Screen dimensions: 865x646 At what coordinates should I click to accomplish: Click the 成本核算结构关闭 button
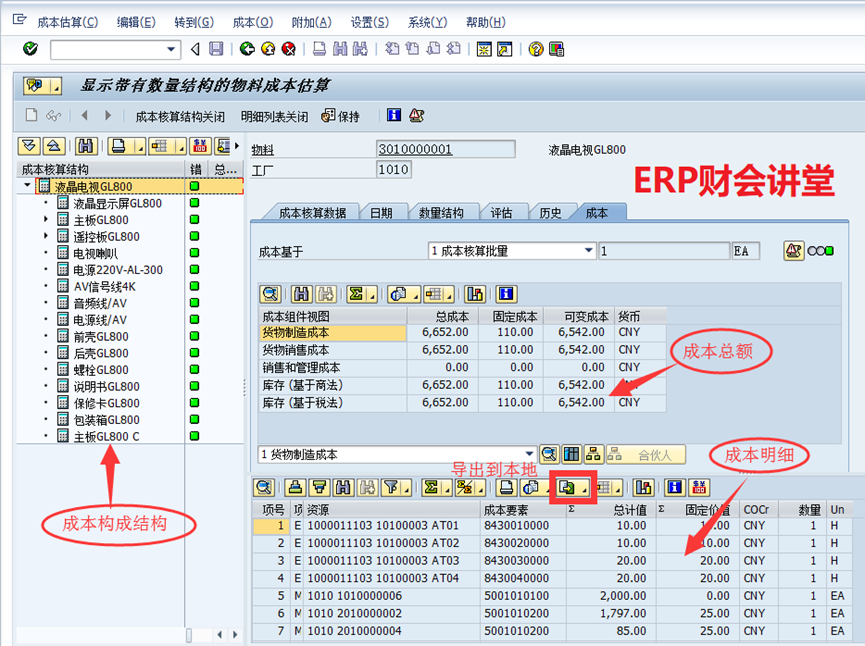pos(180,116)
